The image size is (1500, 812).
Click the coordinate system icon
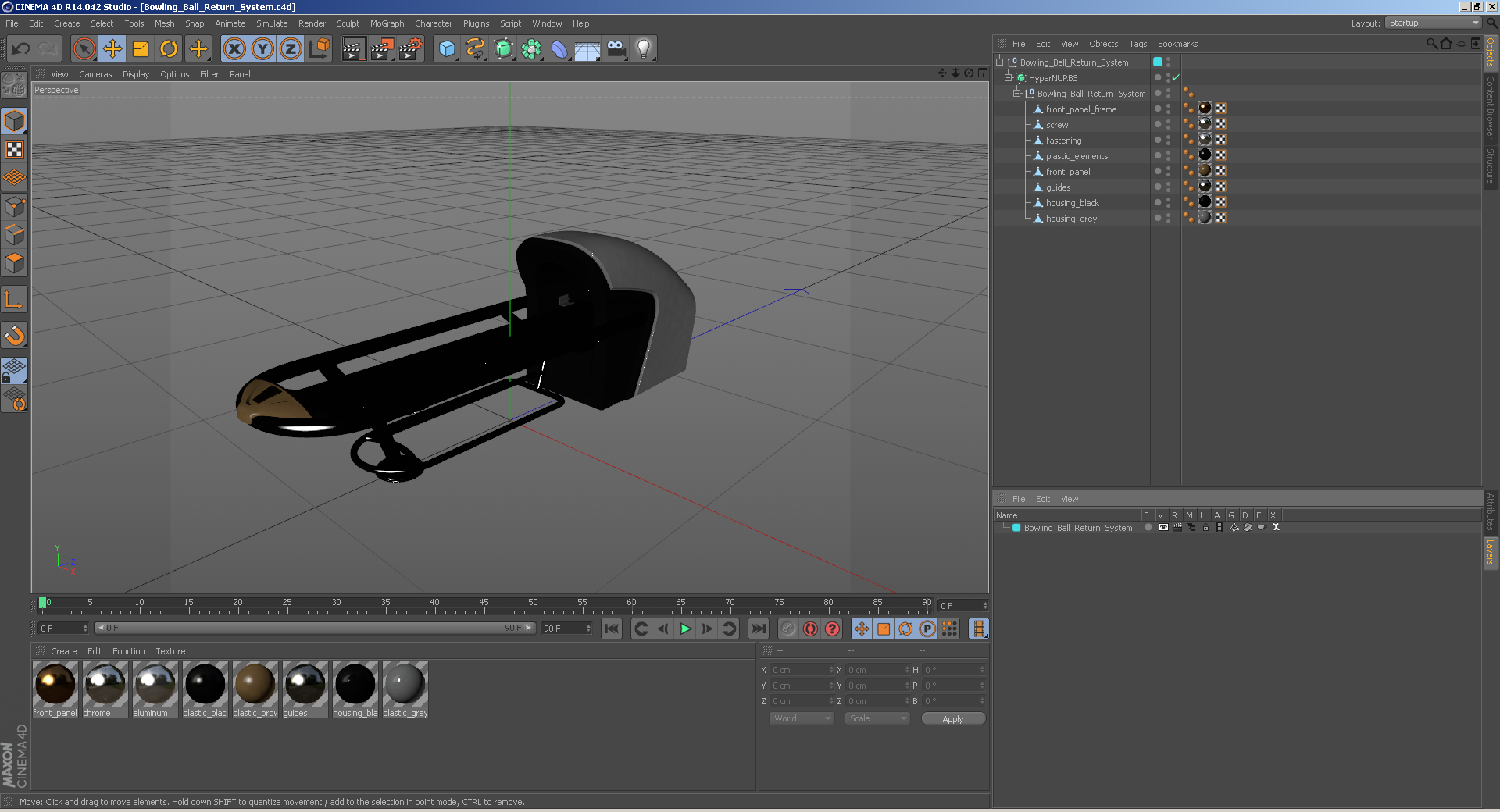(x=319, y=48)
